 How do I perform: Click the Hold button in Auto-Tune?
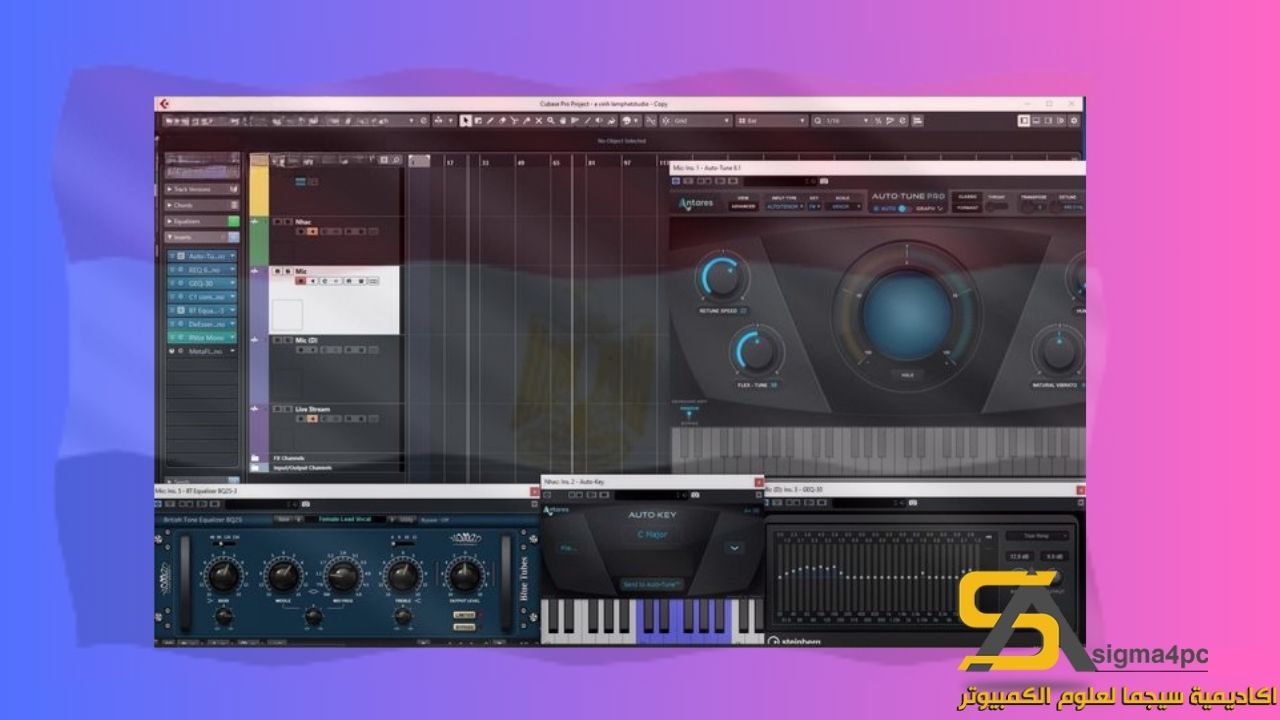(x=908, y=376)
